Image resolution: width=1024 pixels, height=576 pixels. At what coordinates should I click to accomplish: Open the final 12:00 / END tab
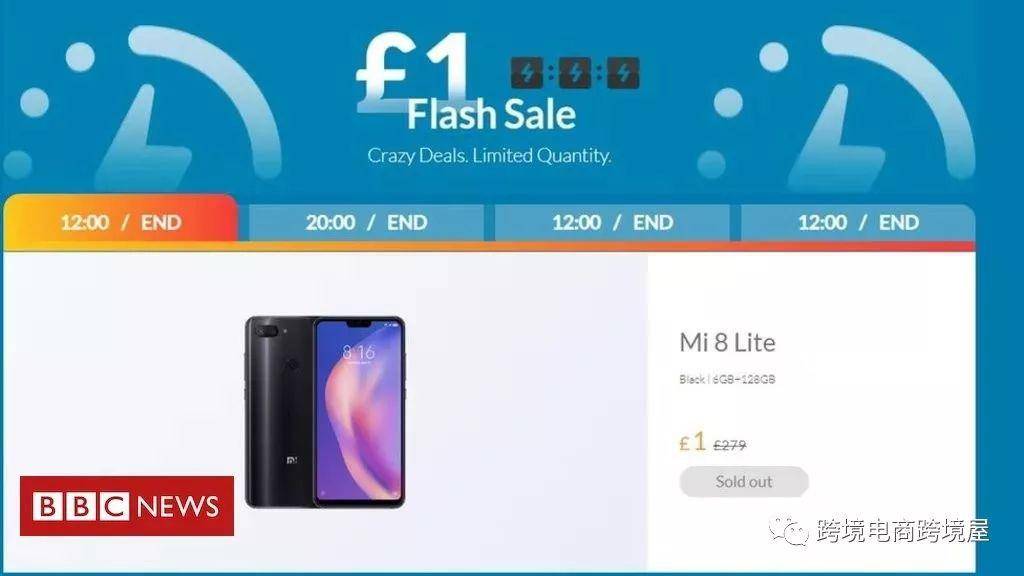coord(858,223)
